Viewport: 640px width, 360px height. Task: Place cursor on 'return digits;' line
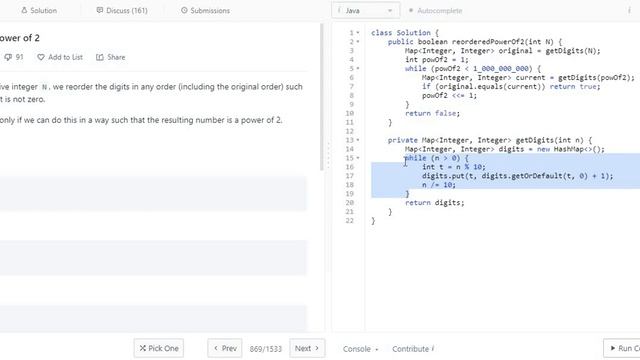[435, 203]
